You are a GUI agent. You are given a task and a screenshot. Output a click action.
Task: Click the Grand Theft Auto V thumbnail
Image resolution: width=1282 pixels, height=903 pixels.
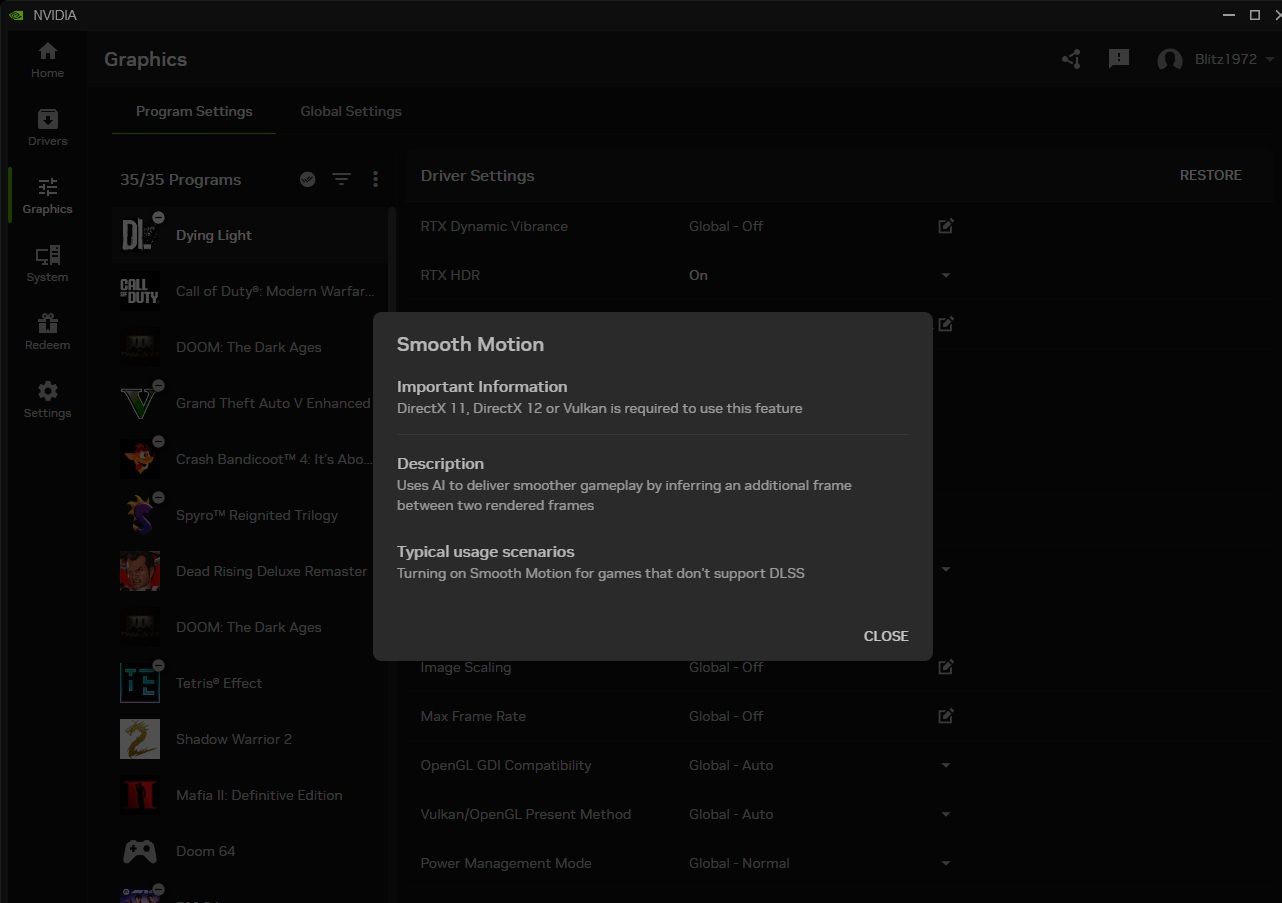coord(140,403)
